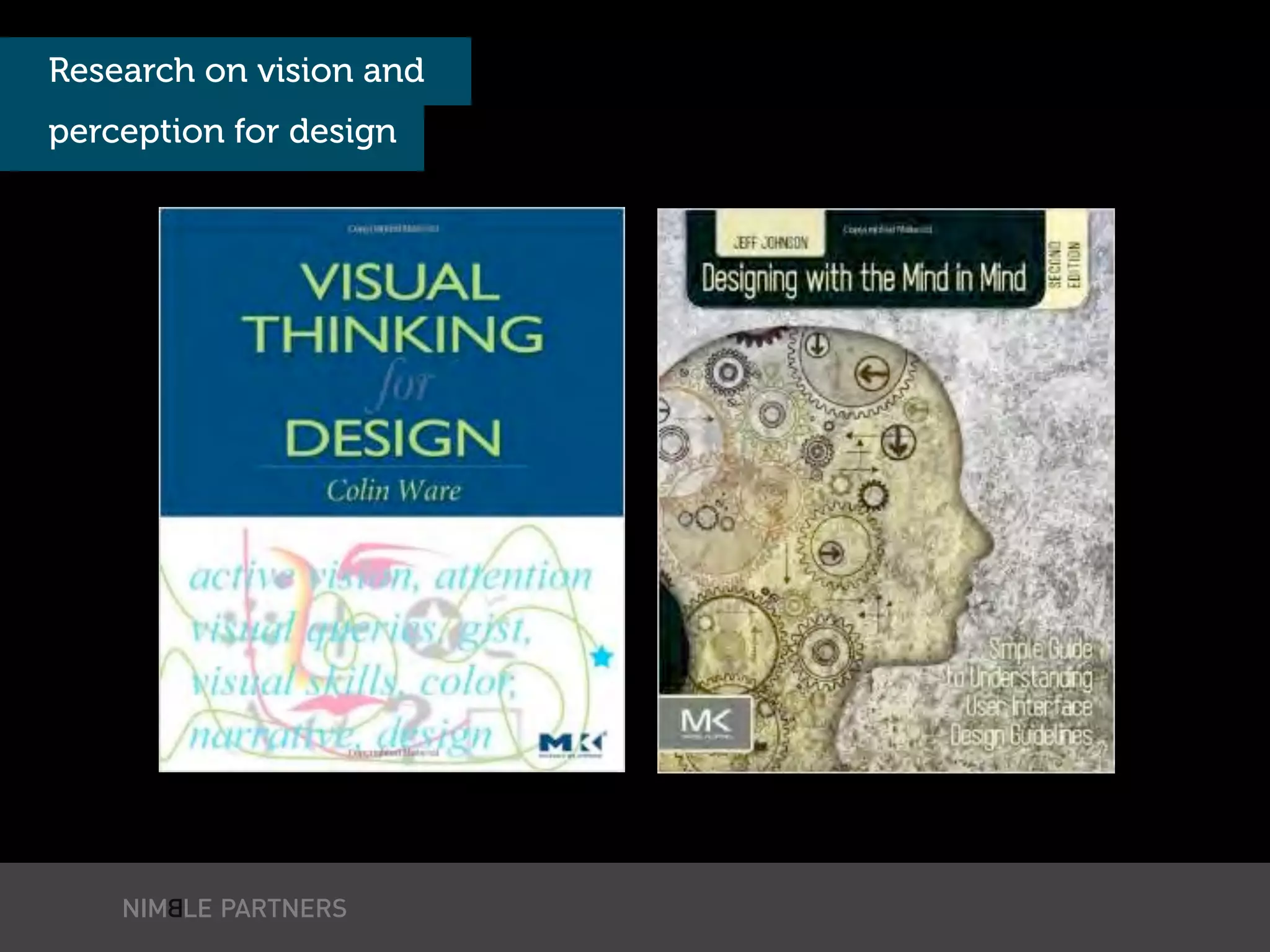Click the MK logo on Jeff Johnson's book
This screenshot has height=952, width=1270.
pyautogui.click(x=706, y=723)
